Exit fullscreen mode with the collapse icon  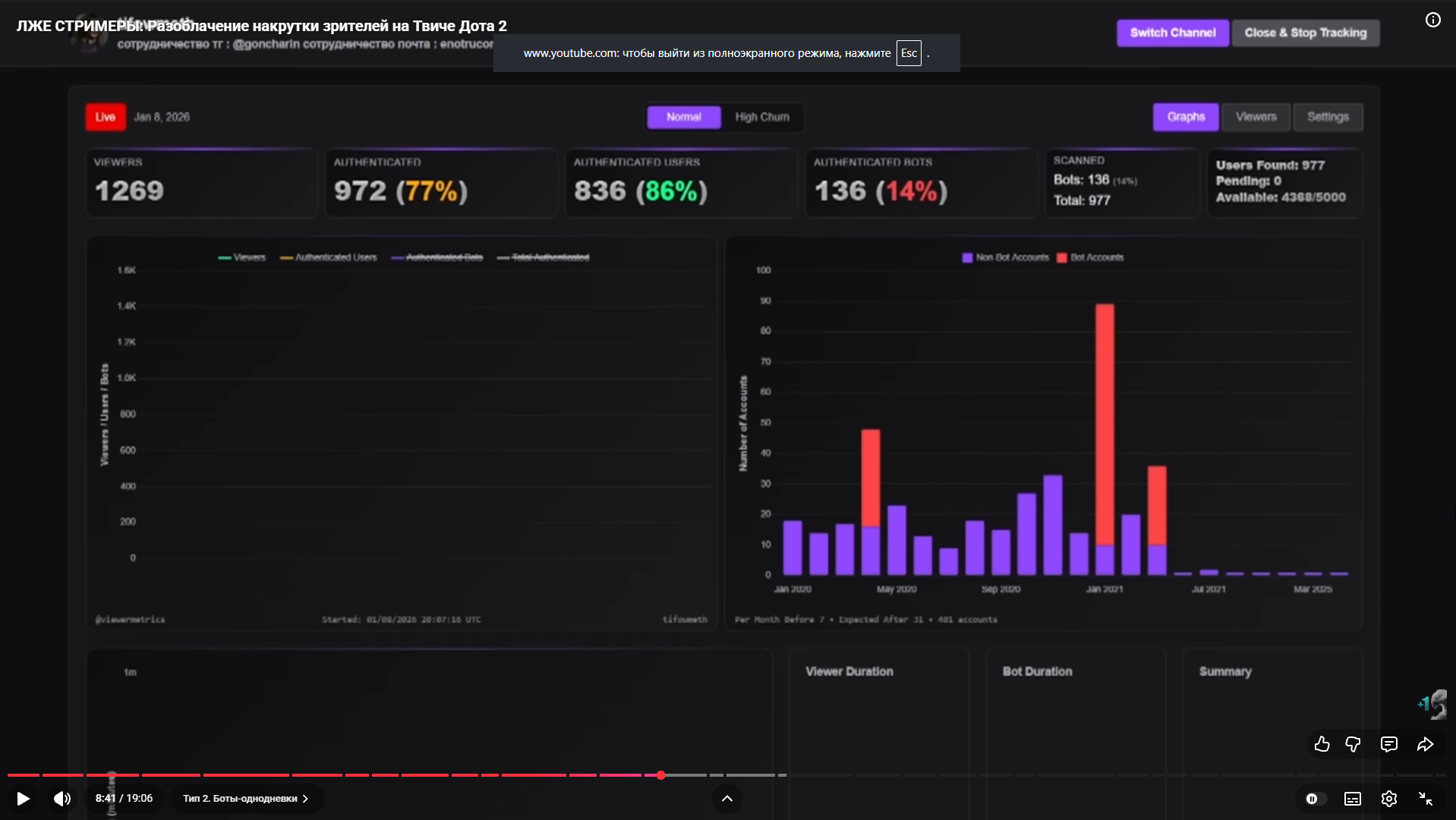pos(1426,799)
